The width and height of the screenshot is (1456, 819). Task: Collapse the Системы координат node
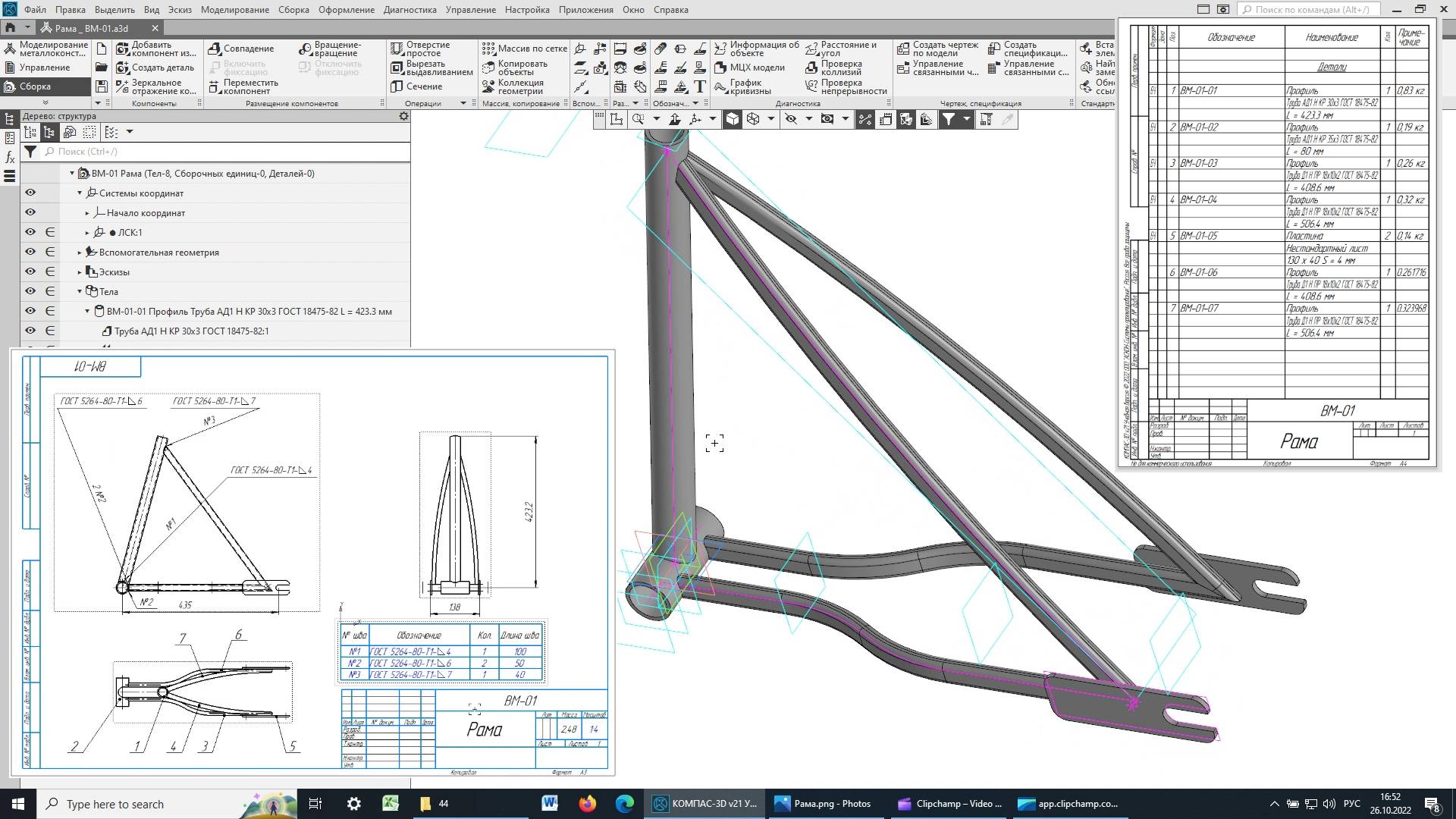pos(80,193)
